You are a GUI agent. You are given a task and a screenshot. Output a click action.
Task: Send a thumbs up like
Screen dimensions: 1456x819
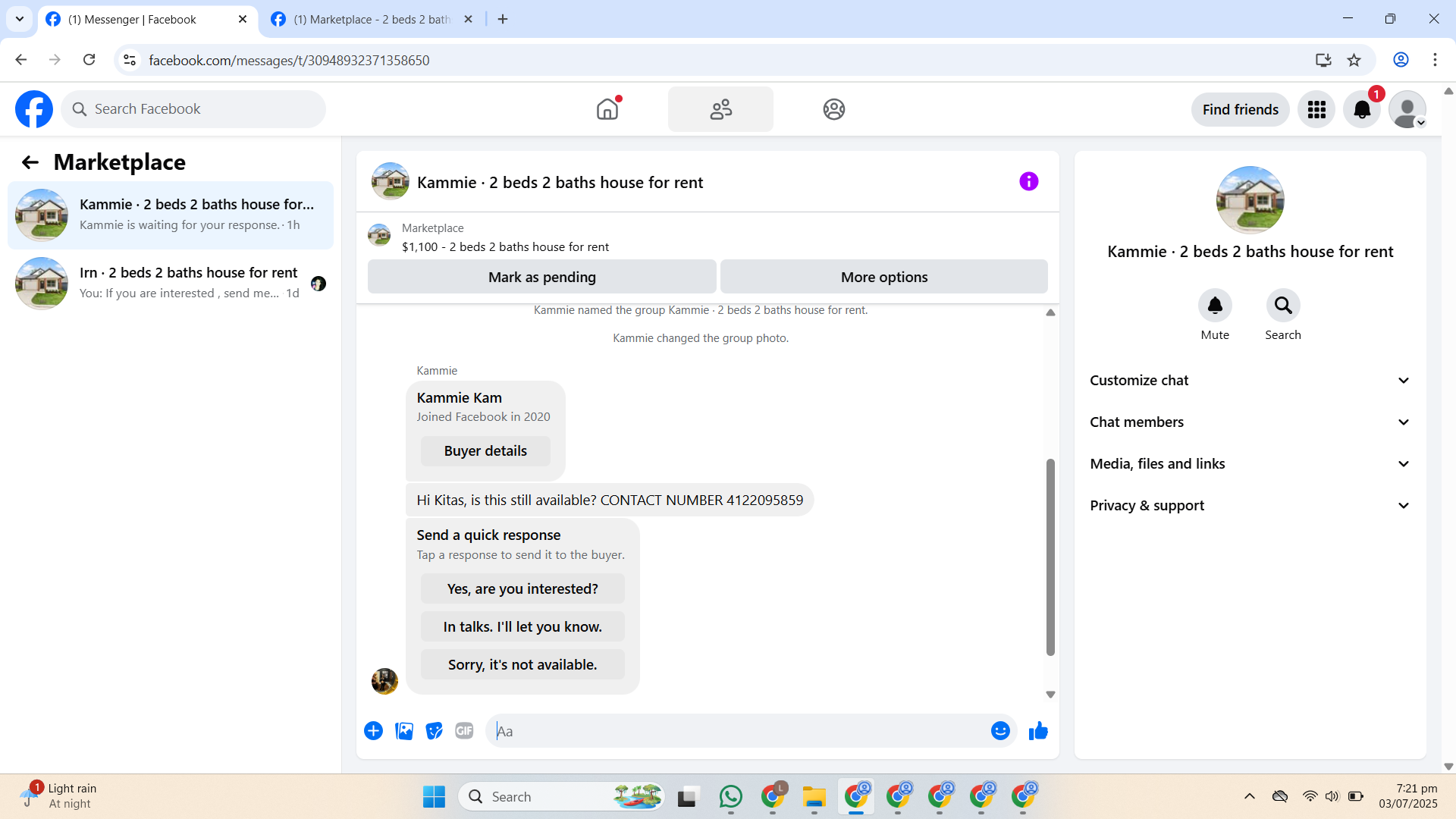click(x=1037, y=731)
